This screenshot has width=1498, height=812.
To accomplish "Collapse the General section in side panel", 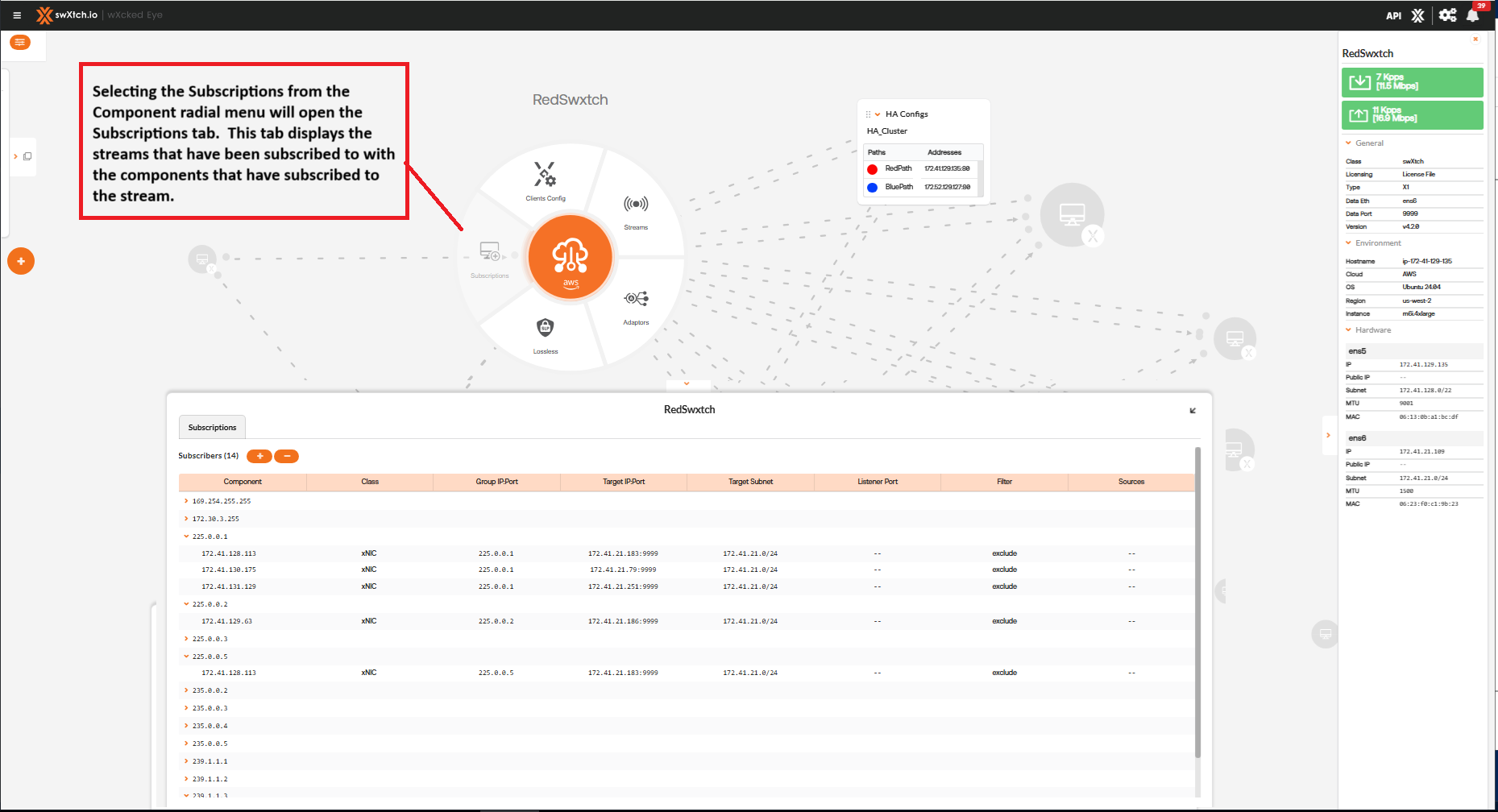I will click(1348, 143).
